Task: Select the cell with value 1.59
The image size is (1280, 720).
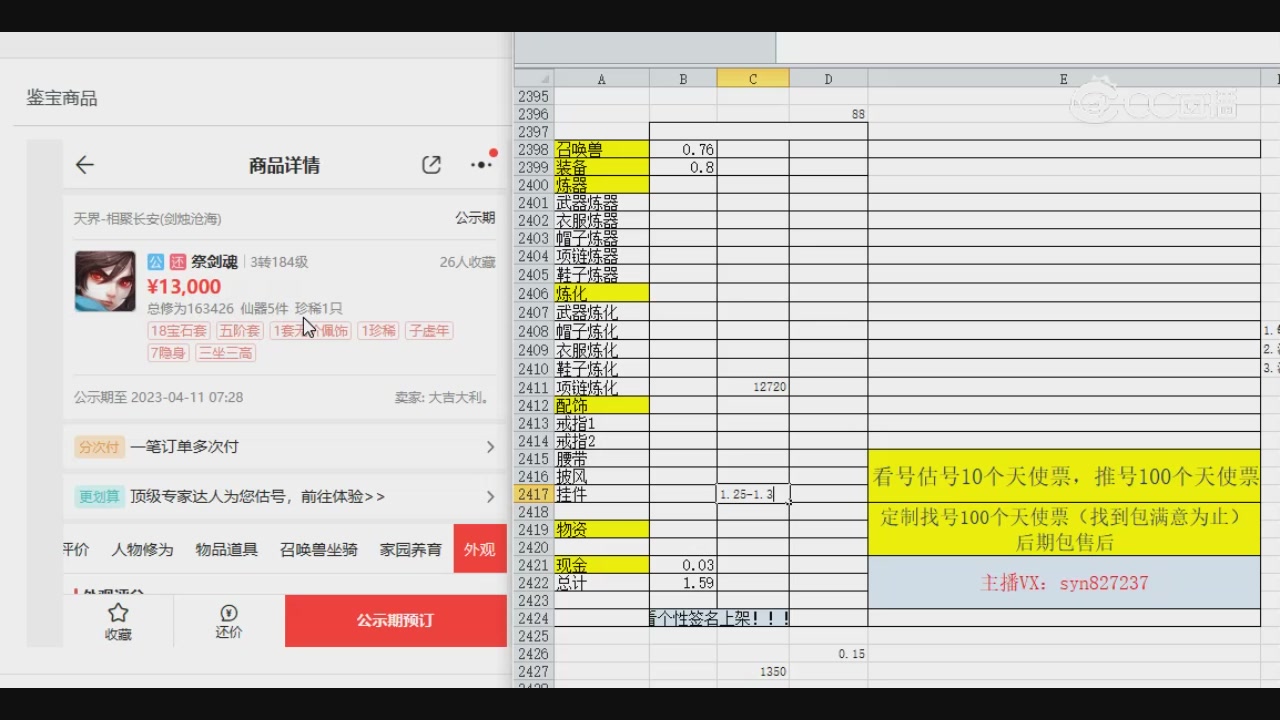Action: click(683, 583)
